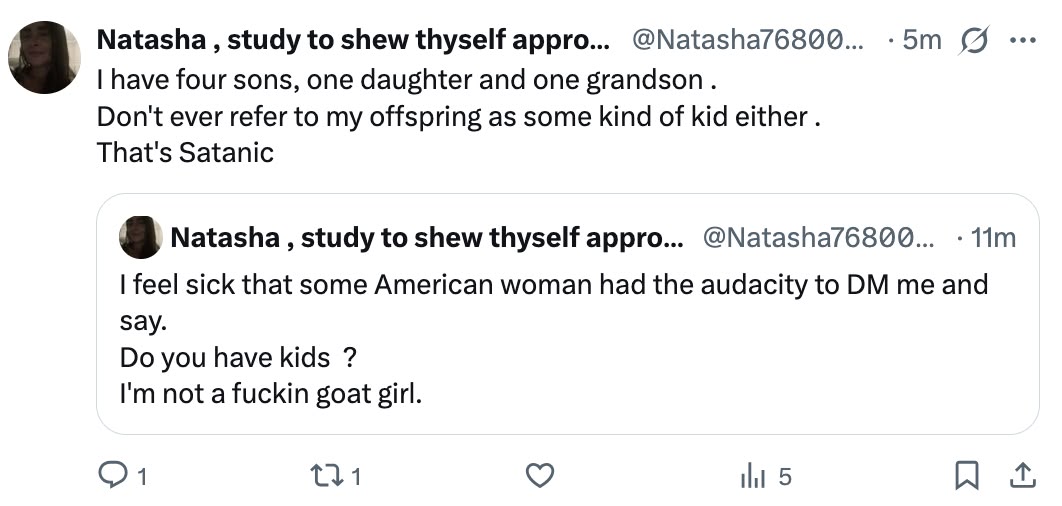Open the quoted tweet's 11m timestamp
Viewport: 1062px width, 506px height.
click(994, 238)
